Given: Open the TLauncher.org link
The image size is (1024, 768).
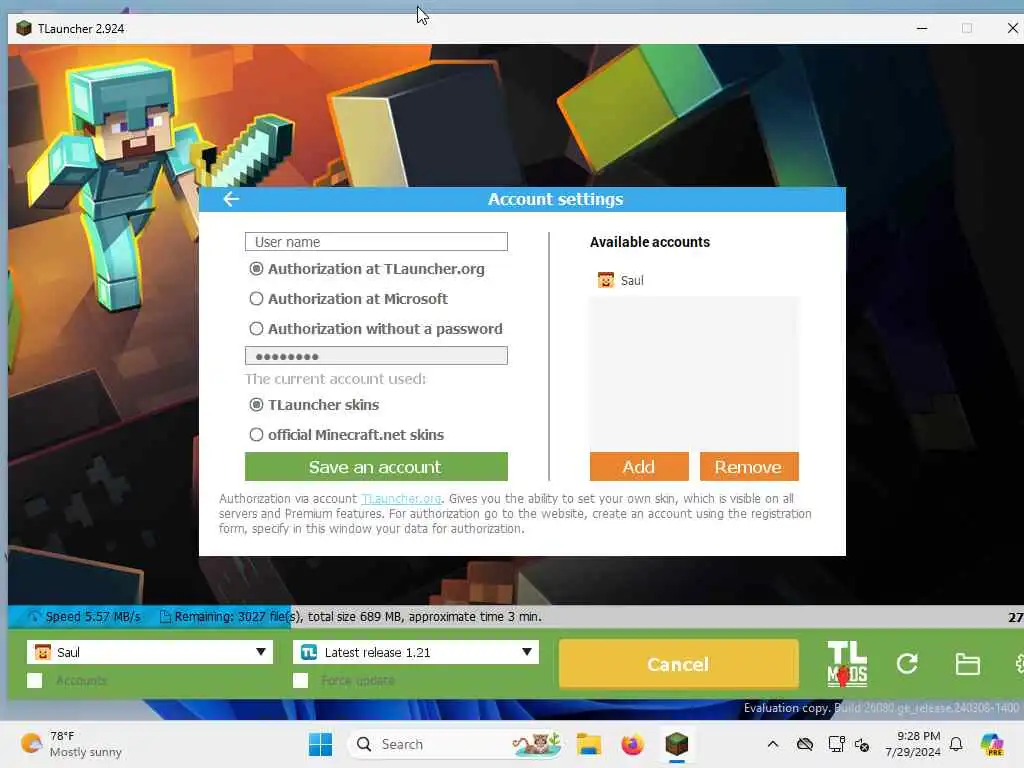Looking at the screenshot, I should [401, 499].
